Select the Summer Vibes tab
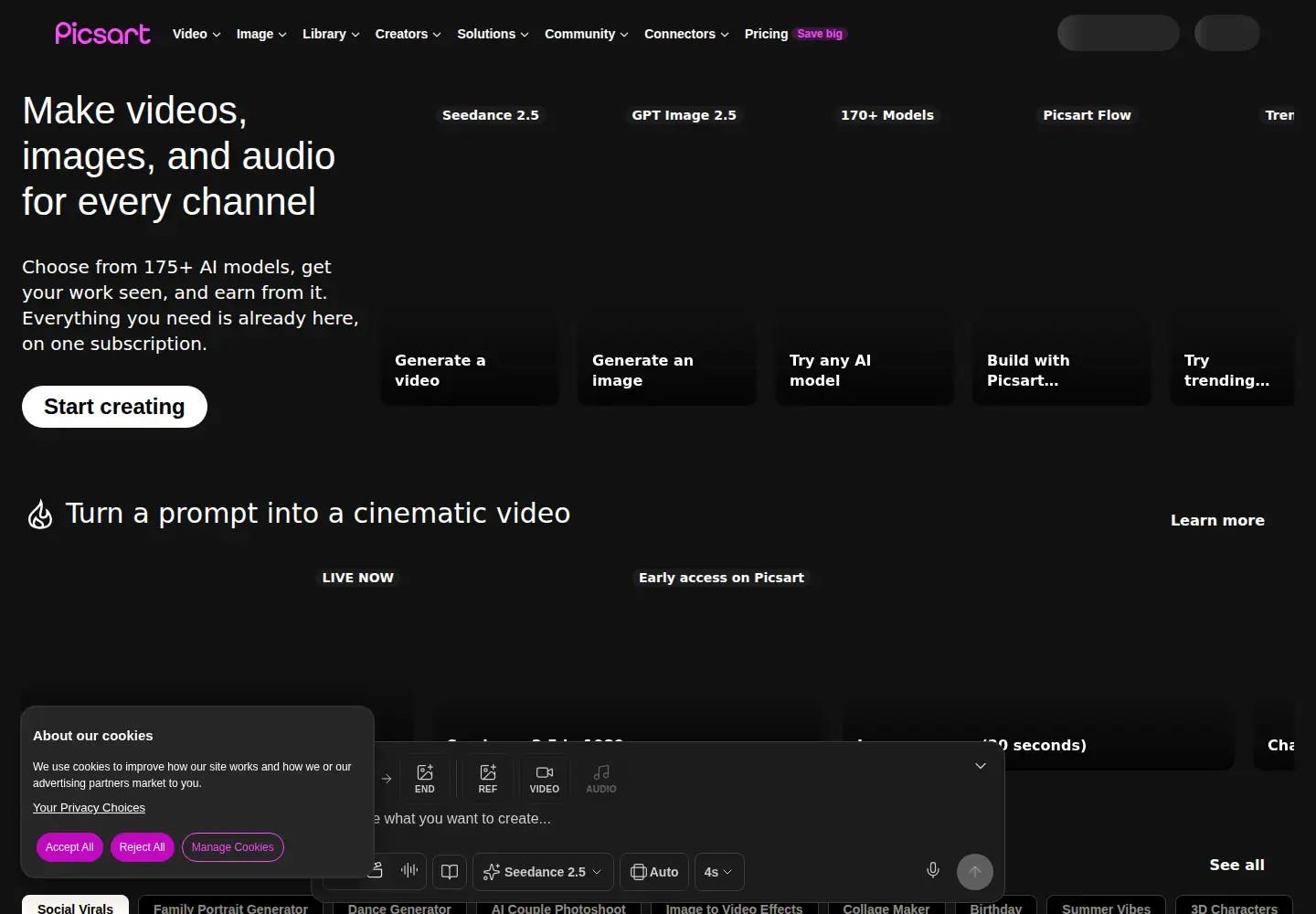 pos(1106,907)
